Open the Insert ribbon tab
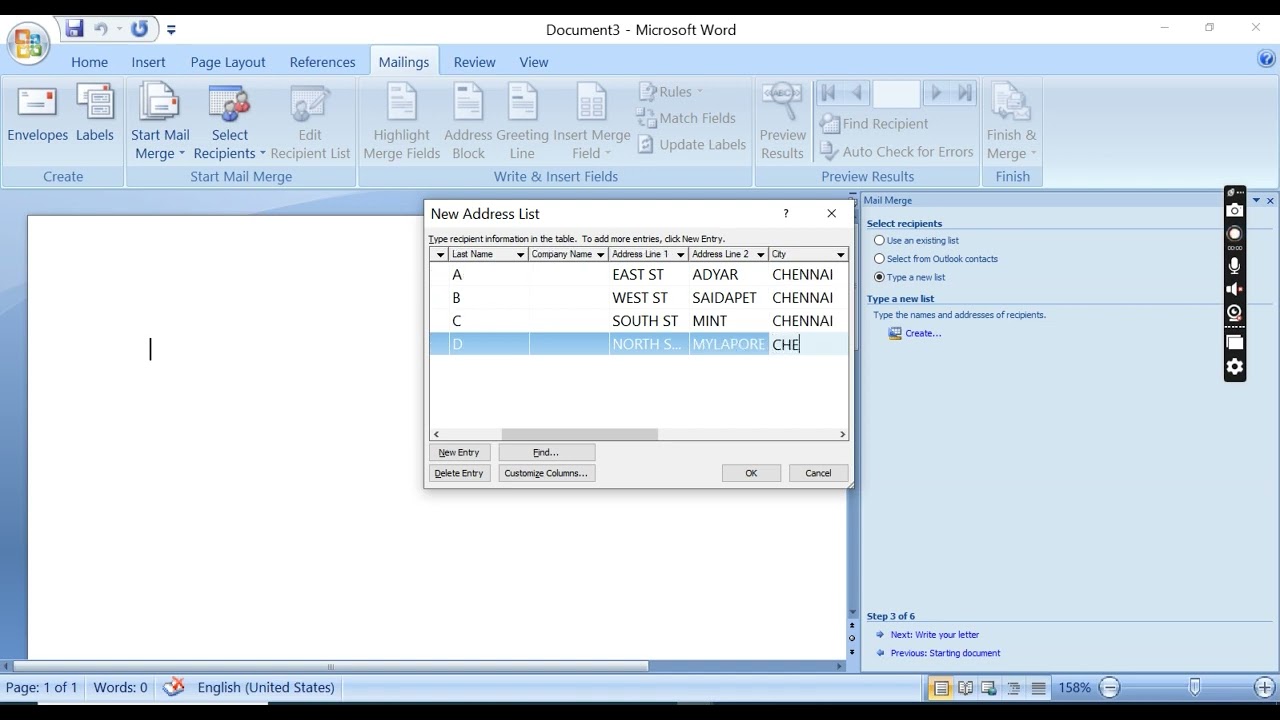Screen dimensions: 1280x720 click(148, 62)
